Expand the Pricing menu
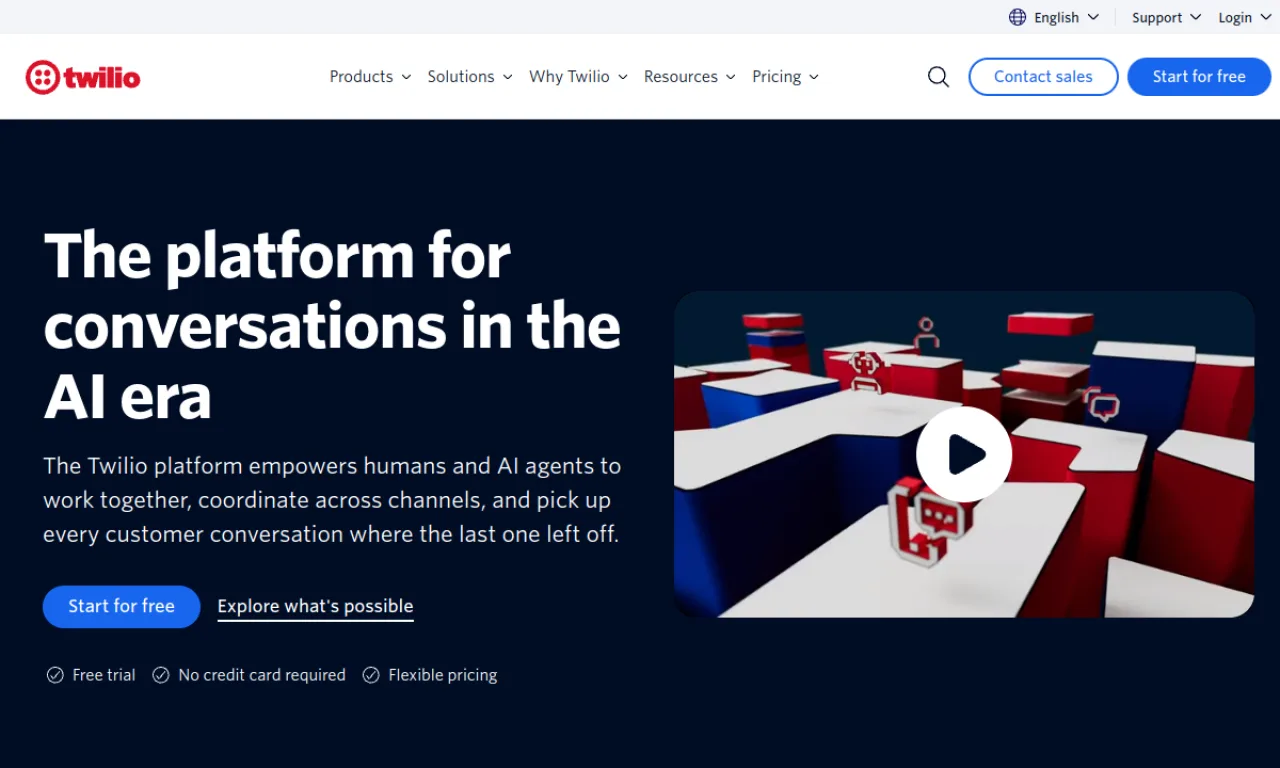 coord(785,77)
